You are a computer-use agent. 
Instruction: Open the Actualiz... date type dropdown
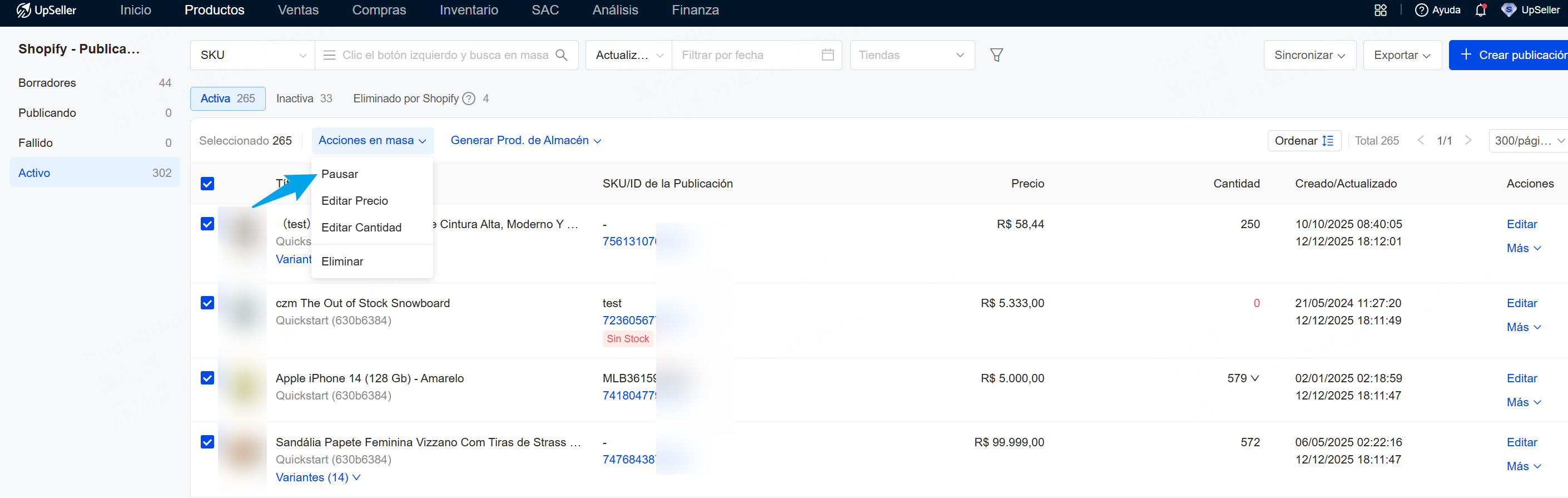(629, 56)
